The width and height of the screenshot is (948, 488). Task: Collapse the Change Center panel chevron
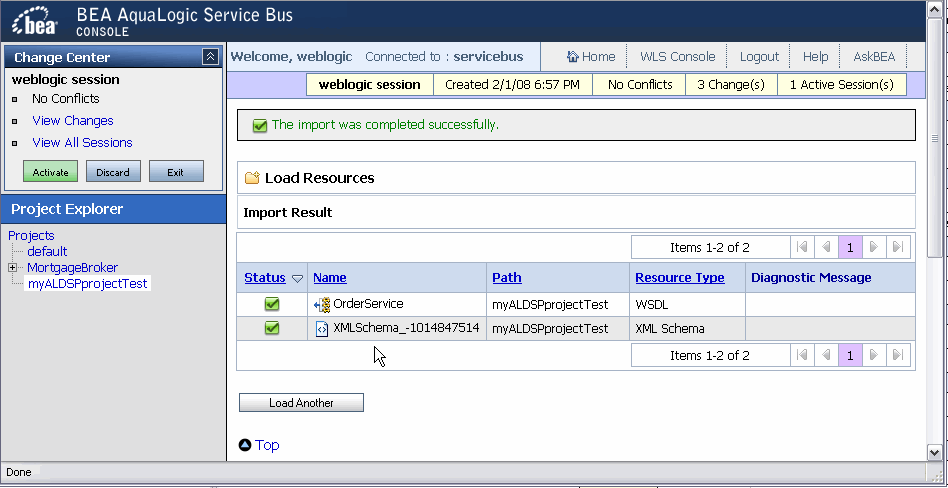pyautogui.click(x=210, y=57)
